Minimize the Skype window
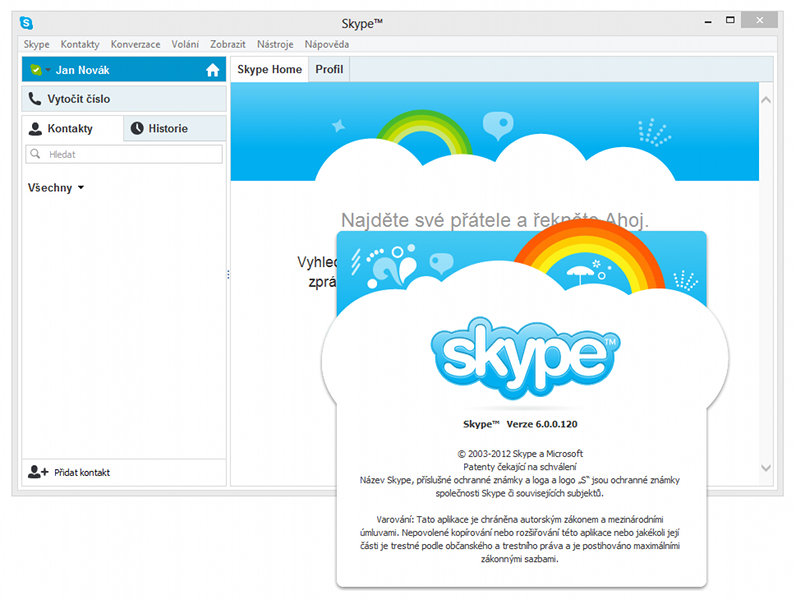The height and width of the screenshot is (600, 796). 708,21
